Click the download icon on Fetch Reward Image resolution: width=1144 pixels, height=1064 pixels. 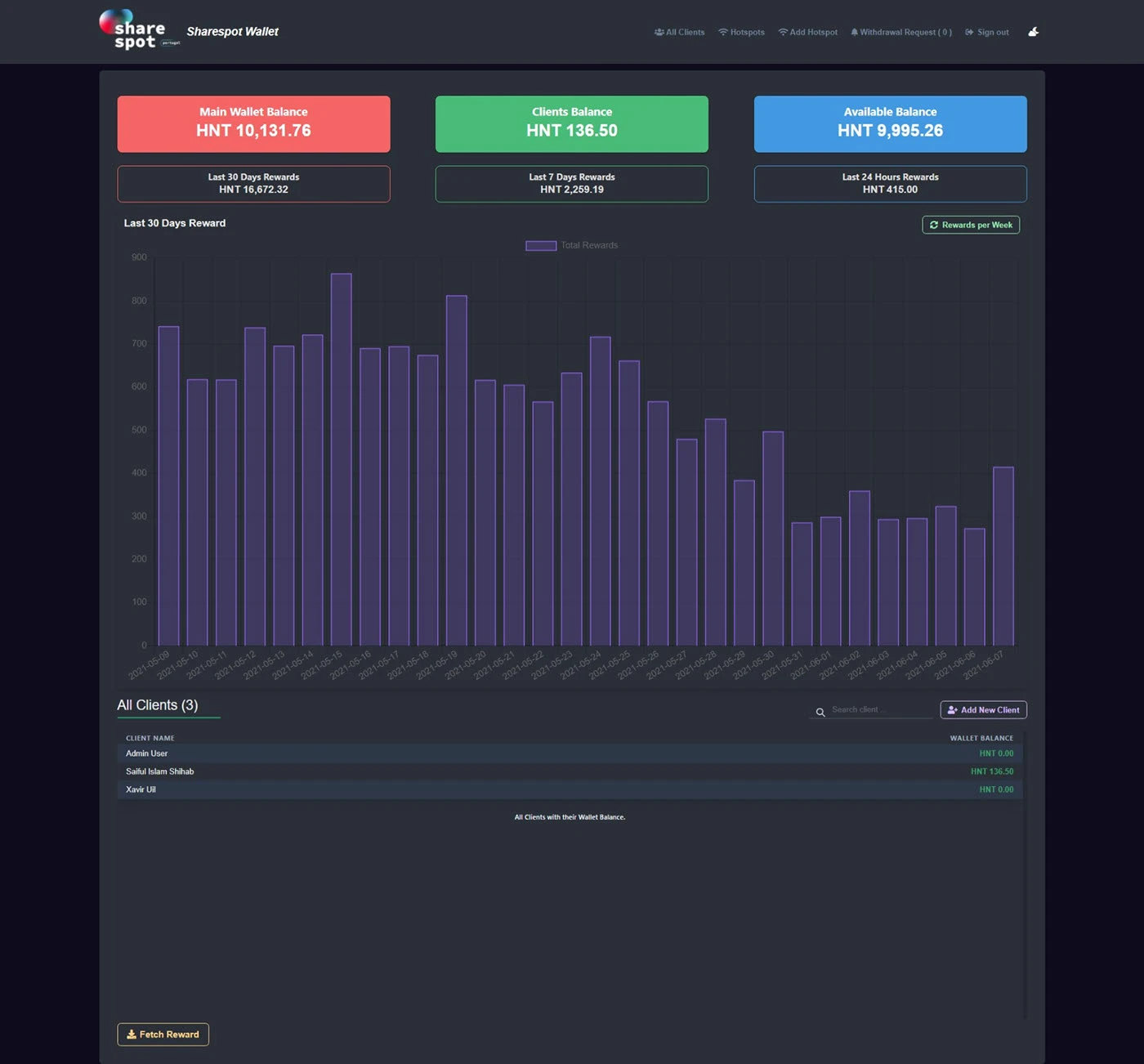pos(132,1035)
